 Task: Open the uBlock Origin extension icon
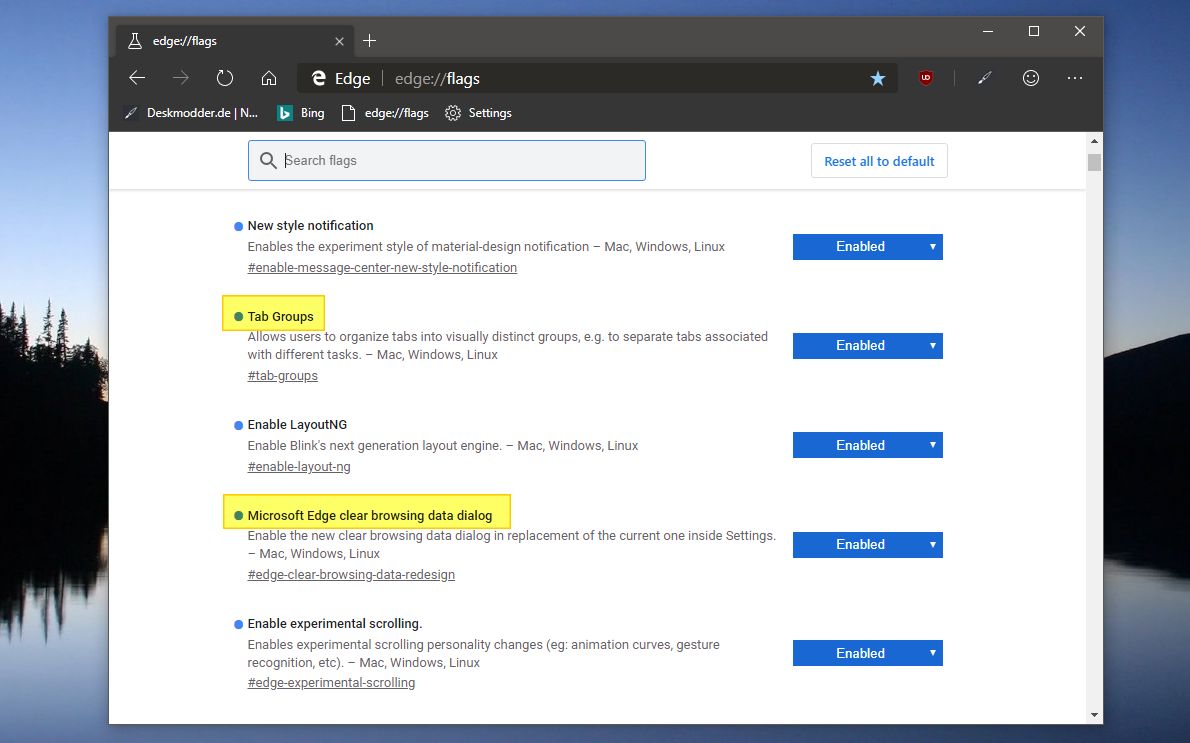[x=926, y=77]
